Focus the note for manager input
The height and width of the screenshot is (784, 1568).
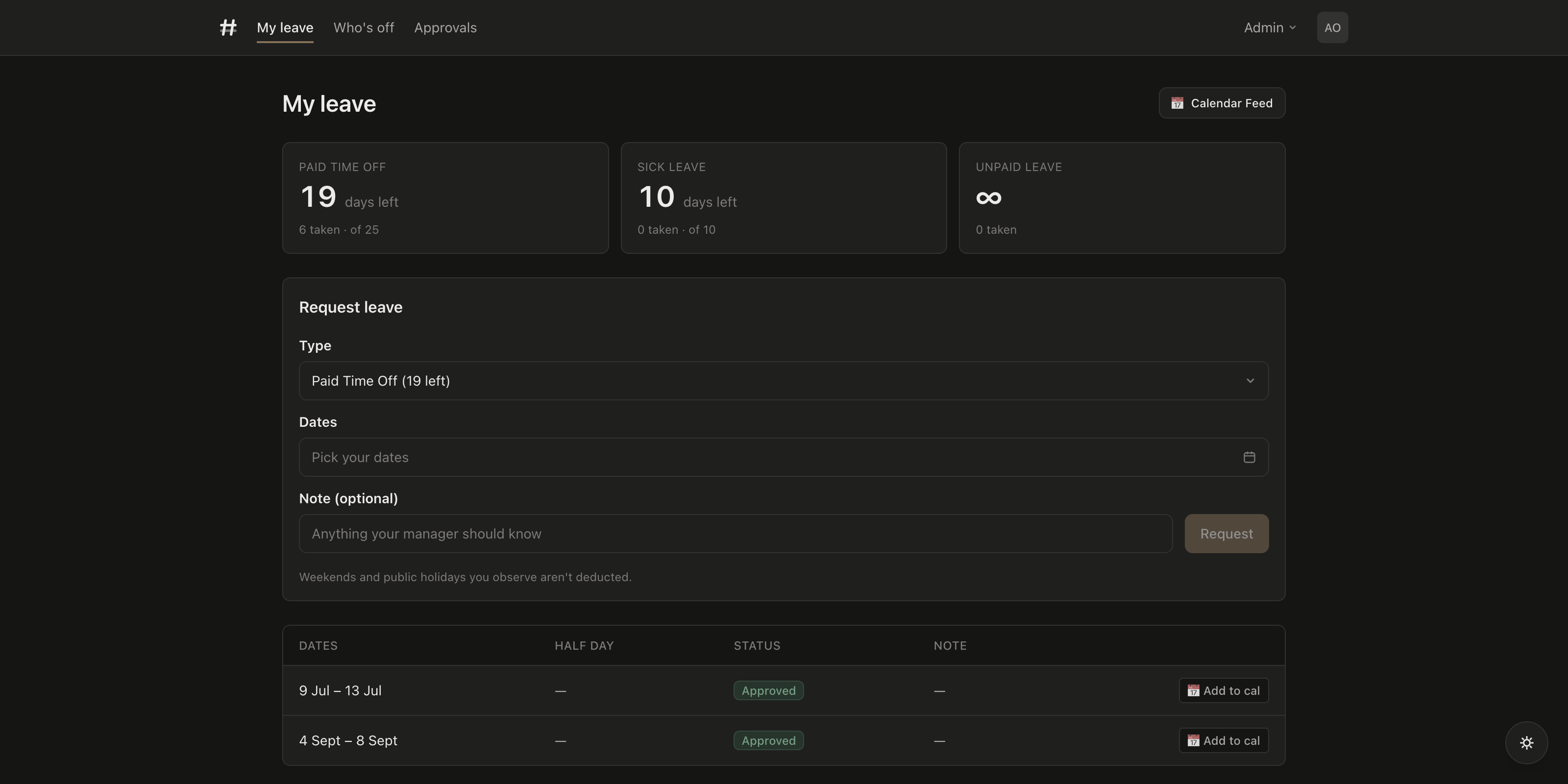coord(735,534)
